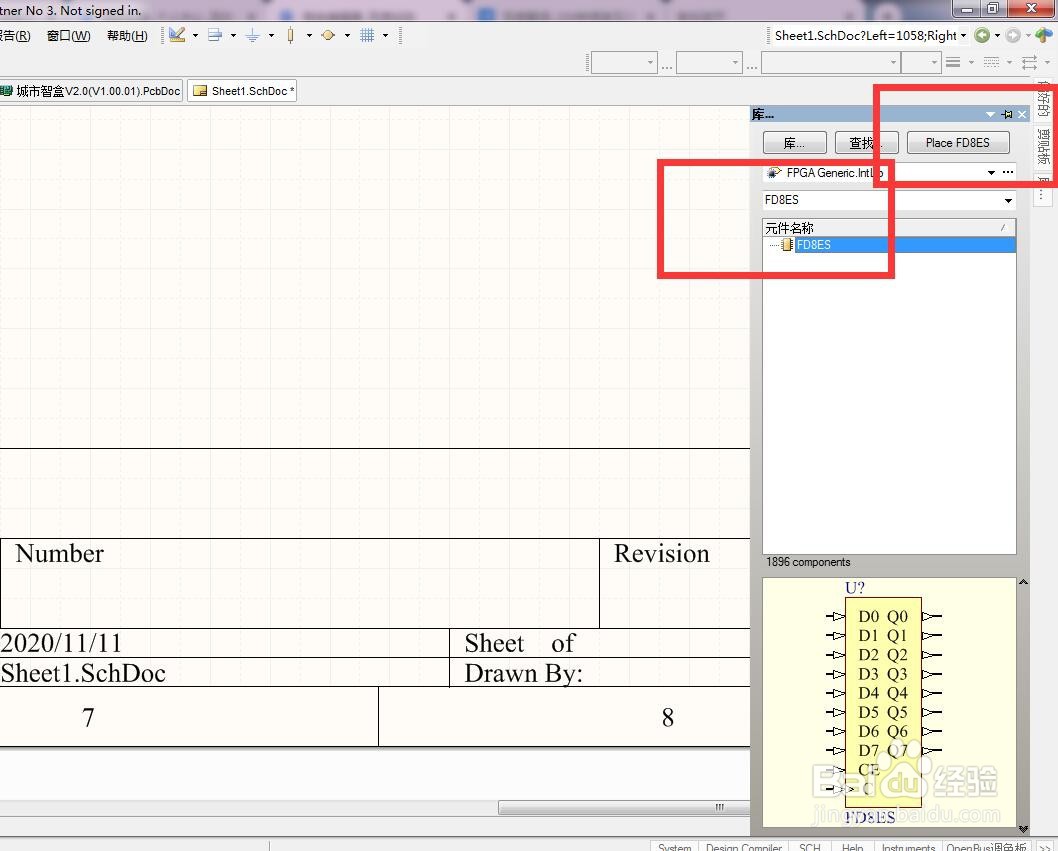Switch to Sheet1.SchDoc tab

[243, 91]
